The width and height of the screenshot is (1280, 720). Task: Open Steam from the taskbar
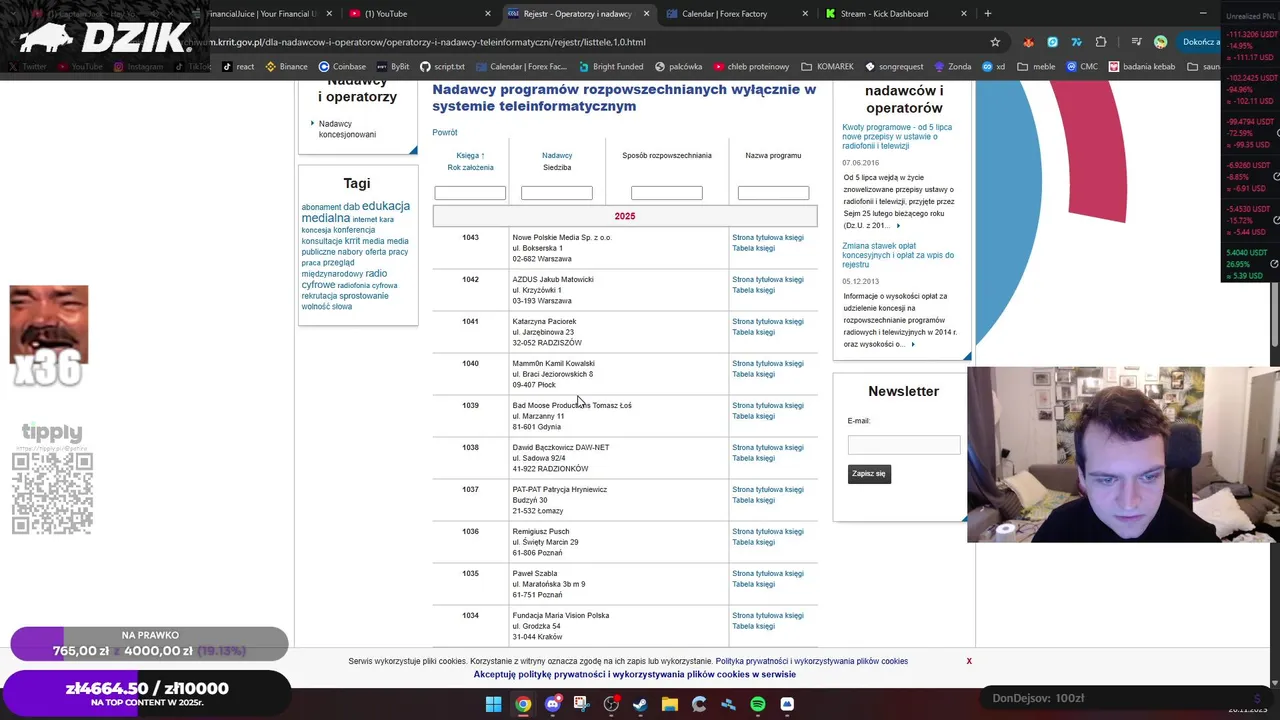(x=640, y=704)
